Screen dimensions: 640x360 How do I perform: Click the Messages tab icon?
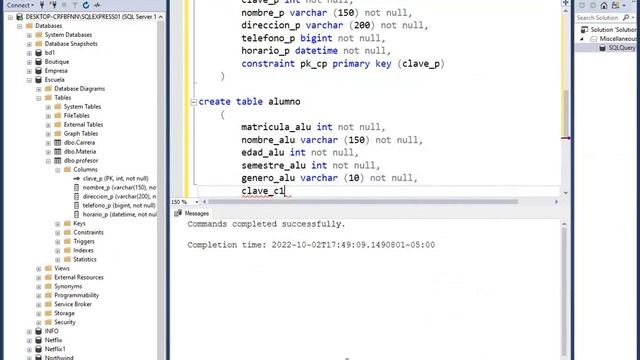point(178,213)
